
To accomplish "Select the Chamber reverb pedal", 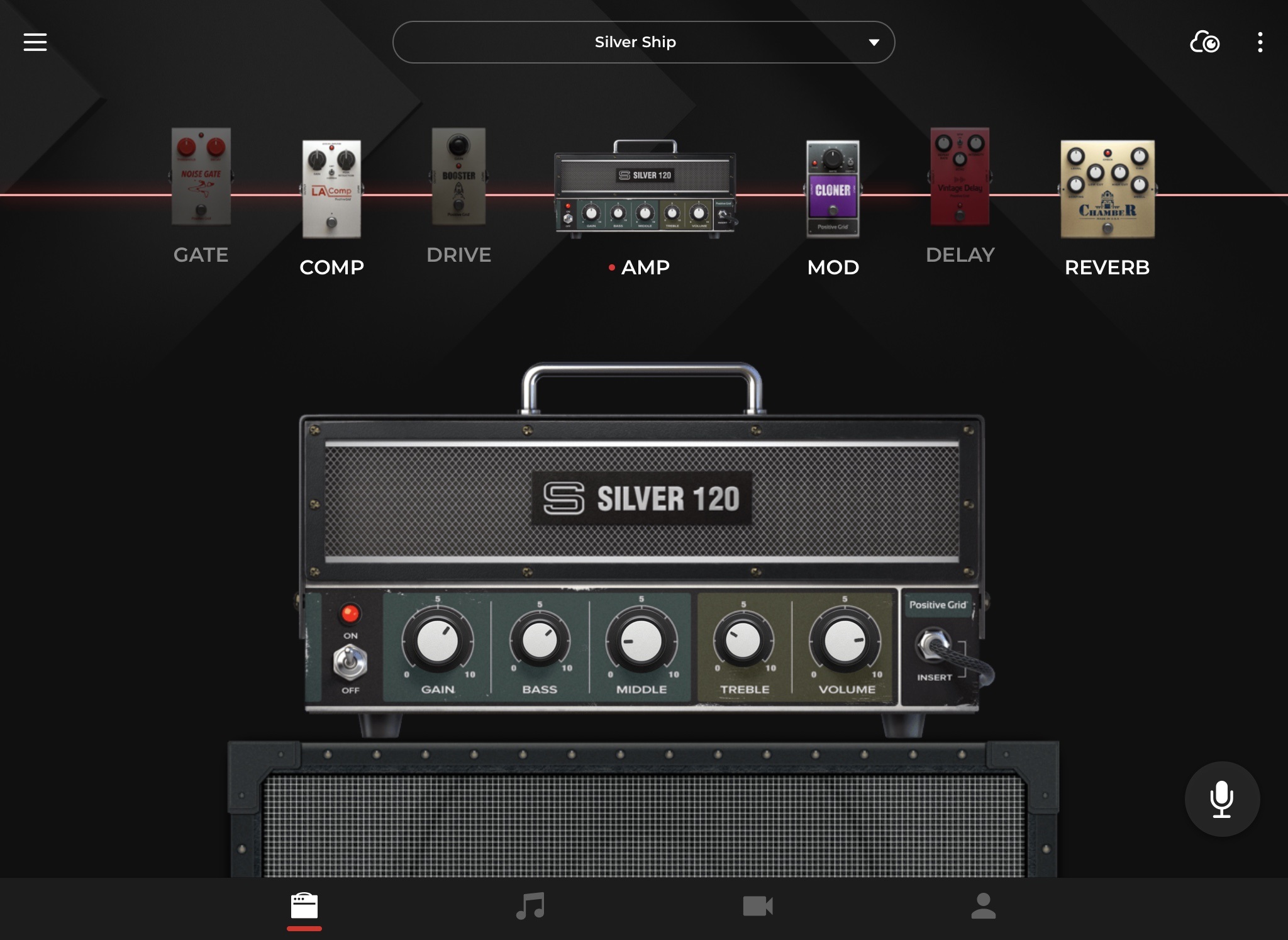I will [x=1107, y=189].
